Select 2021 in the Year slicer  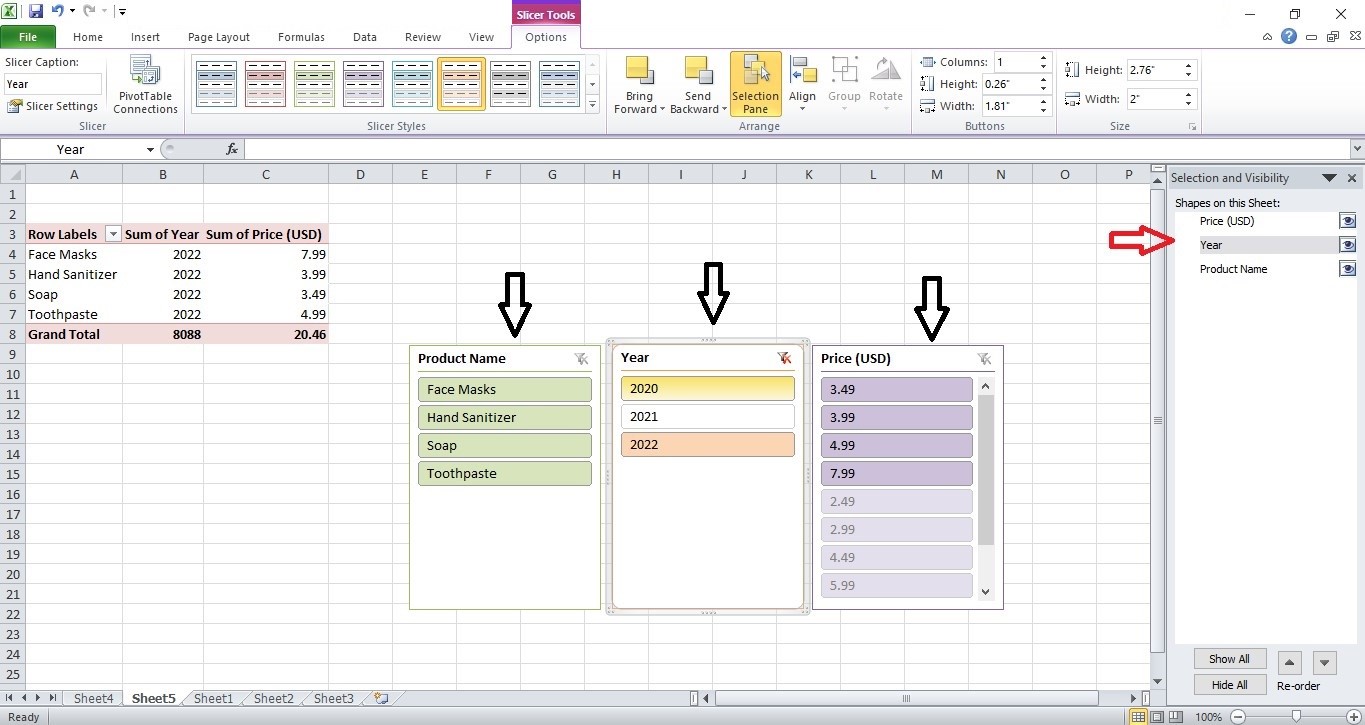click(x=707, y=416)
